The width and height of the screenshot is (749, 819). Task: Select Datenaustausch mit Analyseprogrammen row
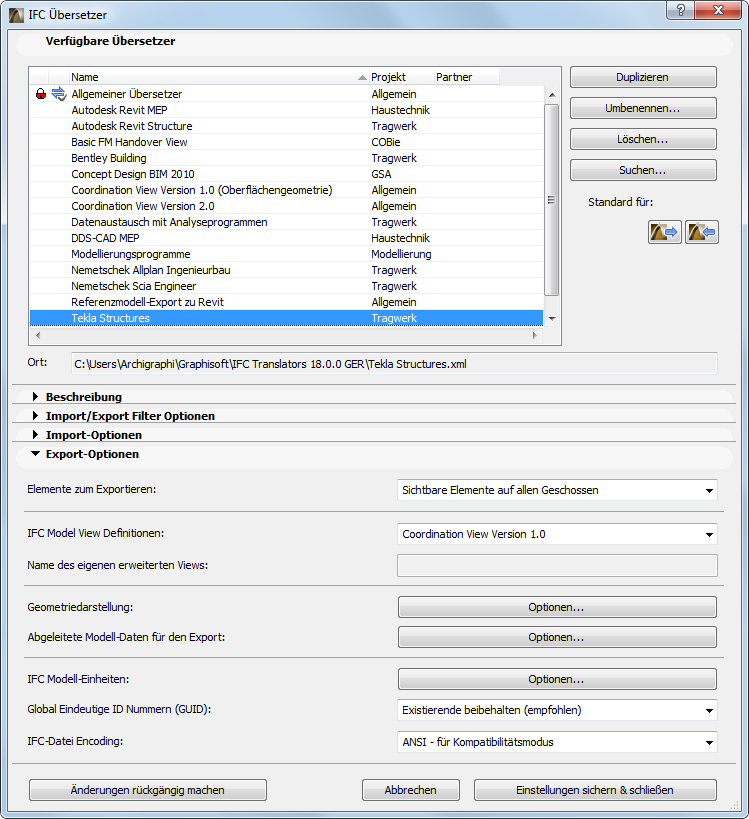click(286, 222)
